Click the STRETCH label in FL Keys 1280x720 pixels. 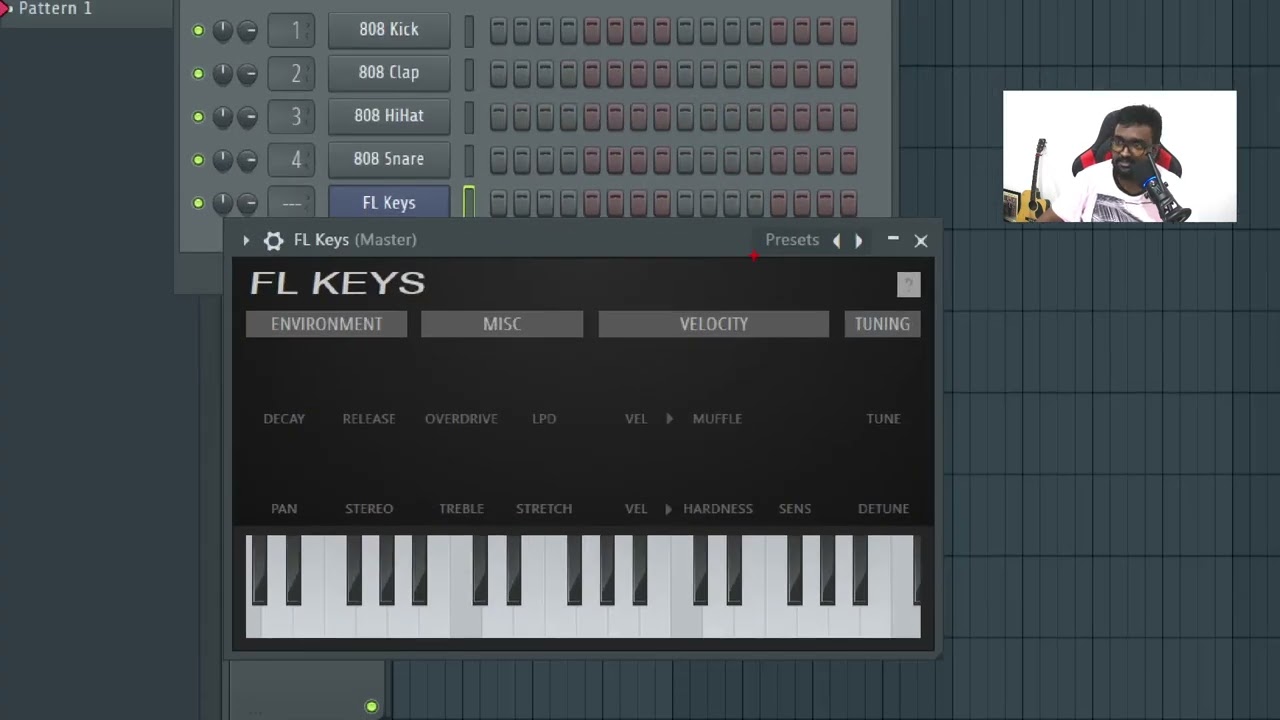[544, 509]
